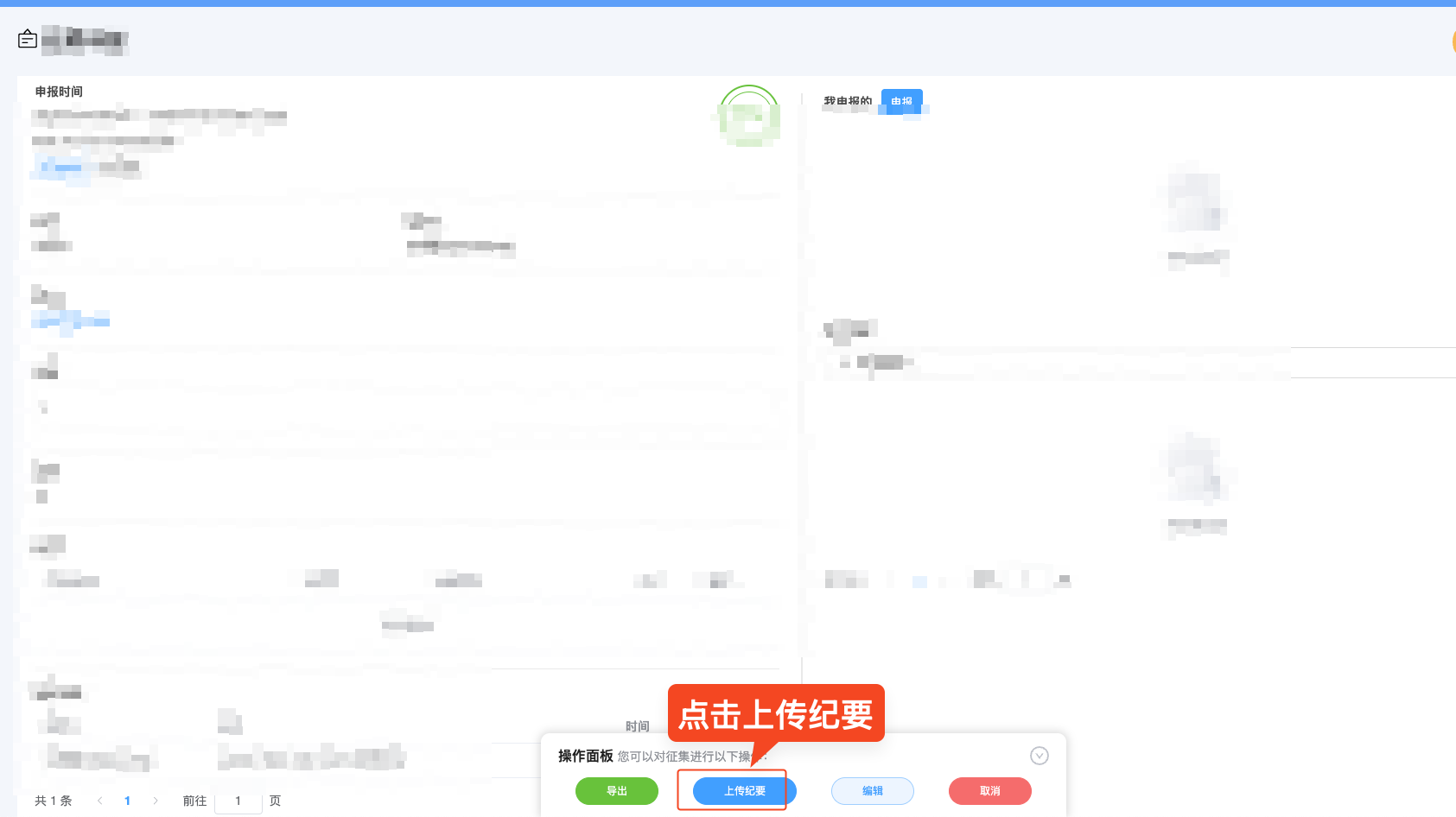This screenshot has width=1456, height=817.
Task: Click the highlighted 上传纪要 button
Action: [x=739, y=790]
